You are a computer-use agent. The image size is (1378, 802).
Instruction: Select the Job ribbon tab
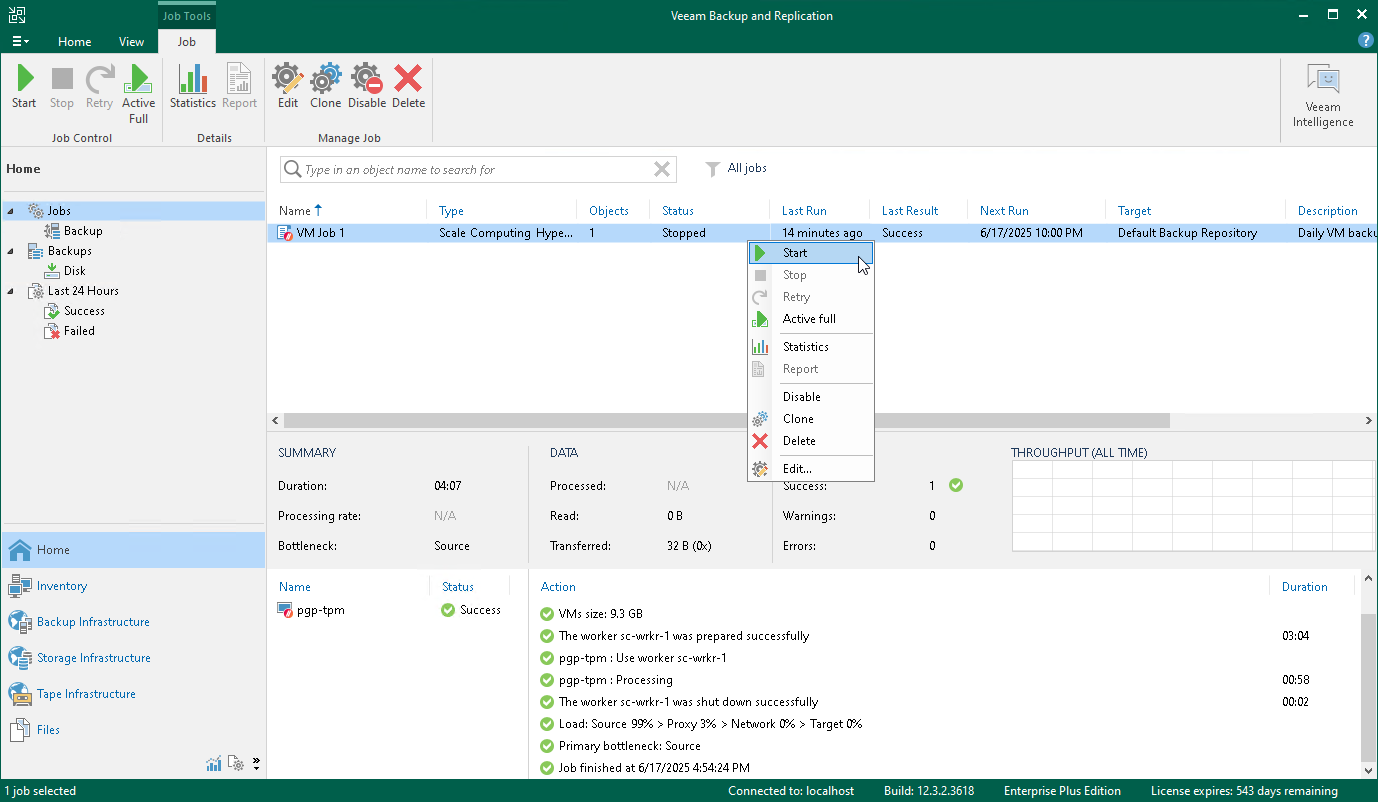click(187, 42)
